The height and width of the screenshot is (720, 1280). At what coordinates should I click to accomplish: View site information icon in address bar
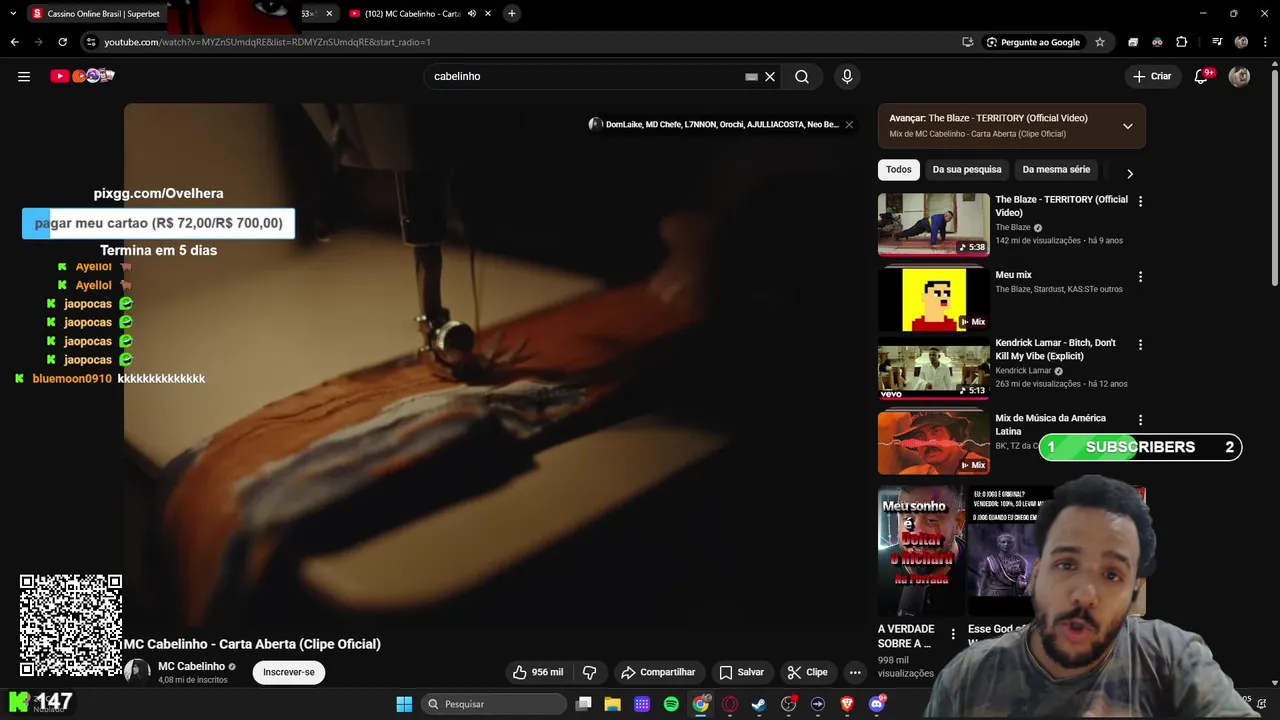point(91,42)
